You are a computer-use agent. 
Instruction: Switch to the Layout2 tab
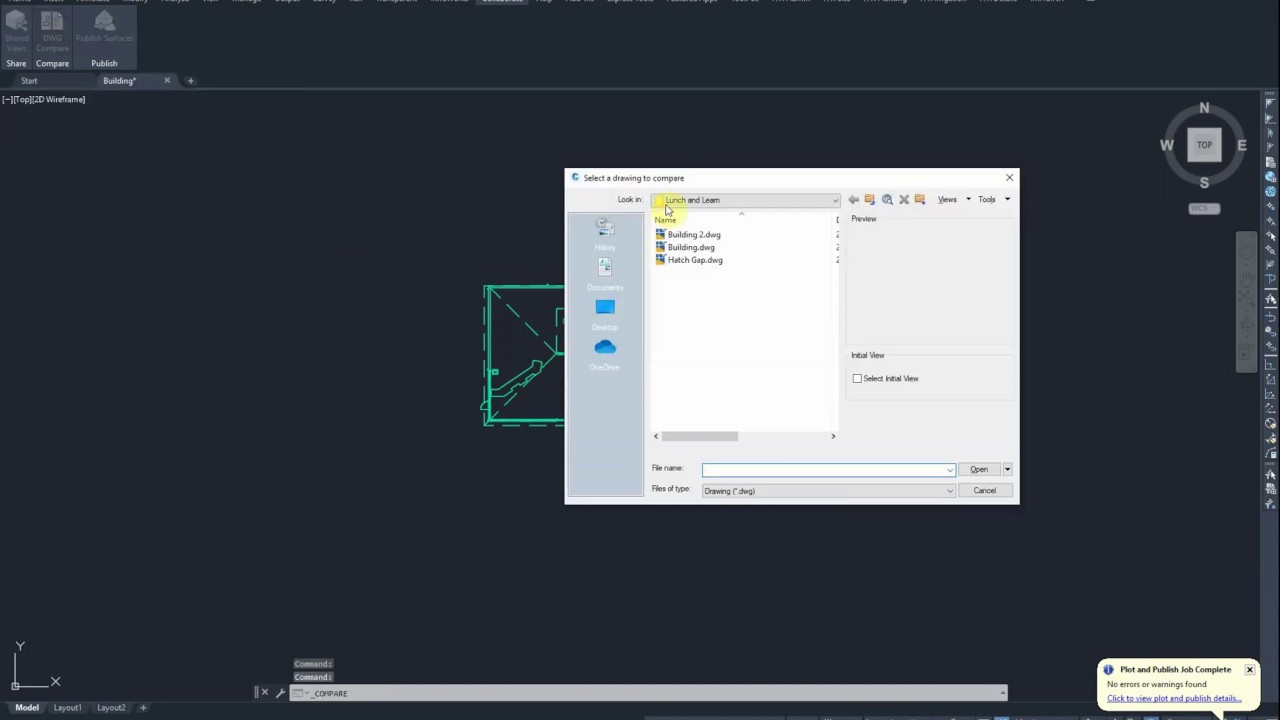[111, 708]
